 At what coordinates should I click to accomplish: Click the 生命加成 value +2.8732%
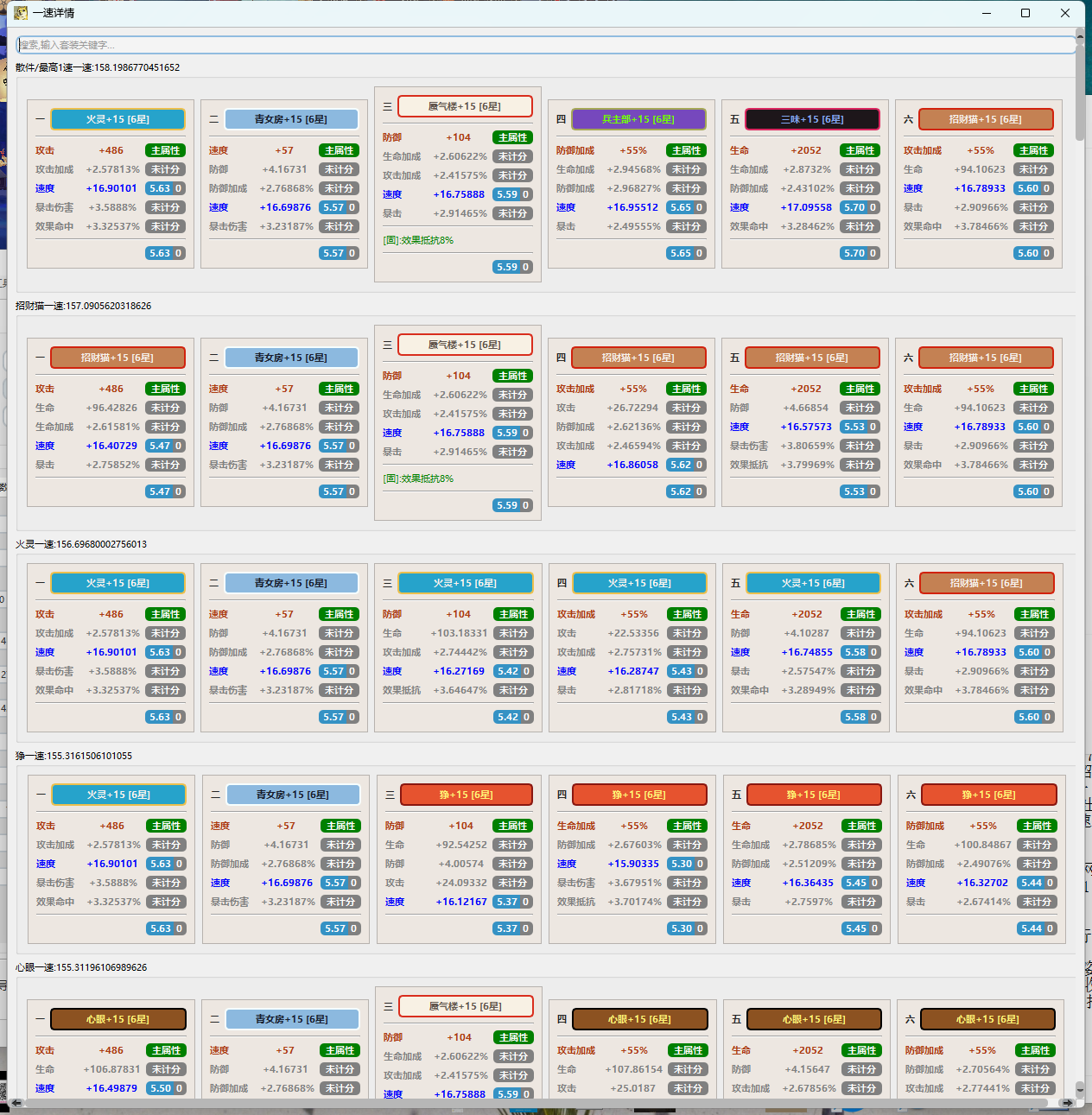[806, 169]
